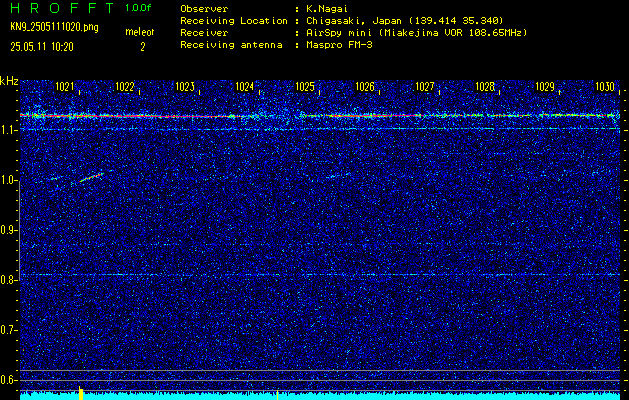This screenshot has height=400, width=629.
Task: Click the 1022 time marker
Action: (x=125, y=87)
